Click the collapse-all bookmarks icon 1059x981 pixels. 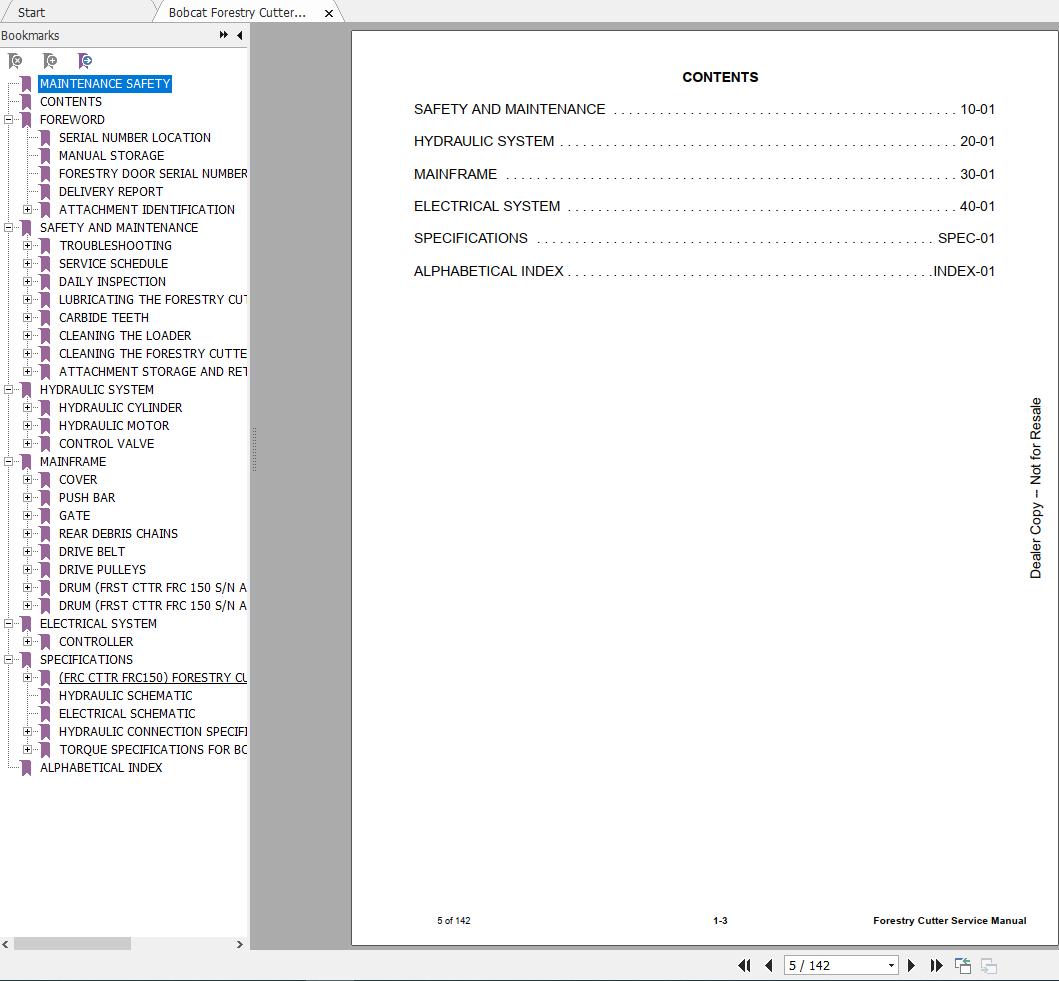point(15,61)
